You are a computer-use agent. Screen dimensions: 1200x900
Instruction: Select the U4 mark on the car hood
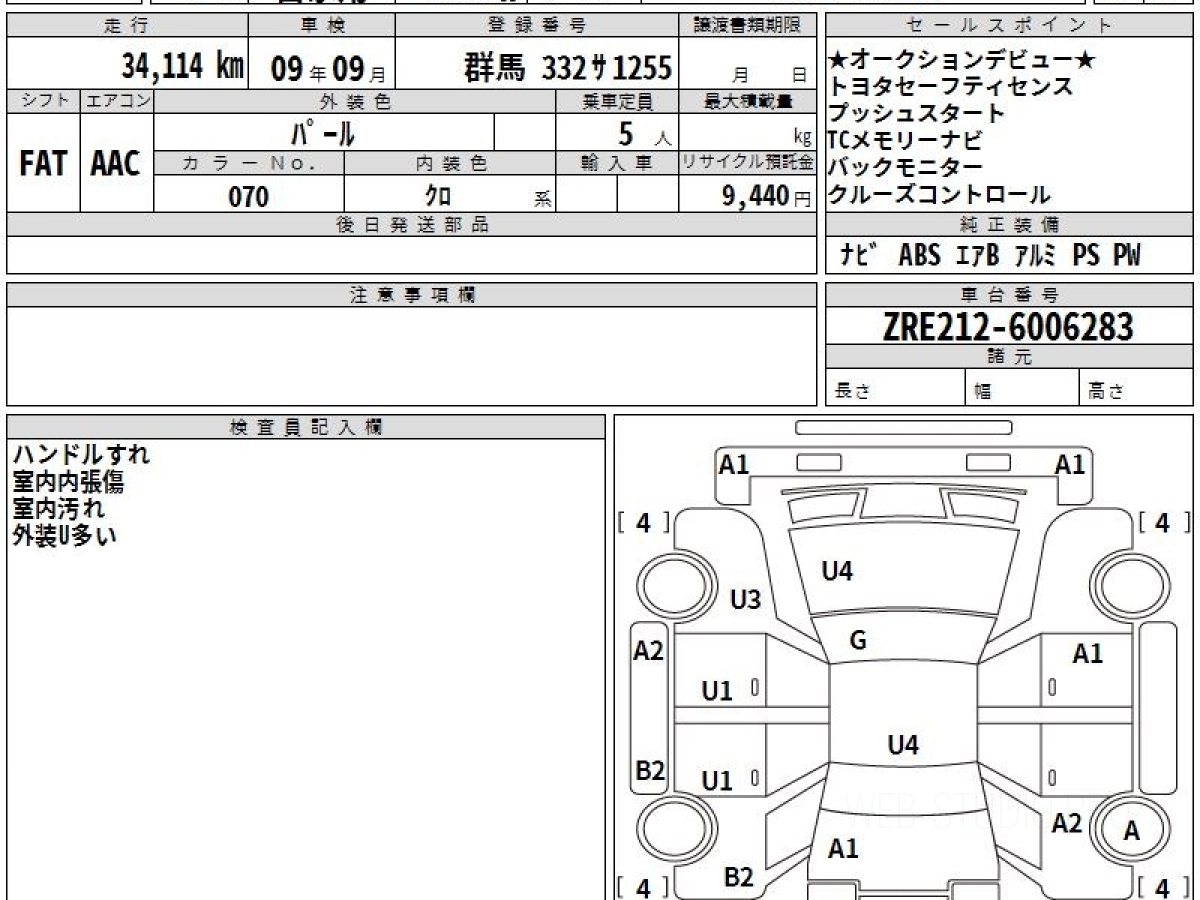836,571
